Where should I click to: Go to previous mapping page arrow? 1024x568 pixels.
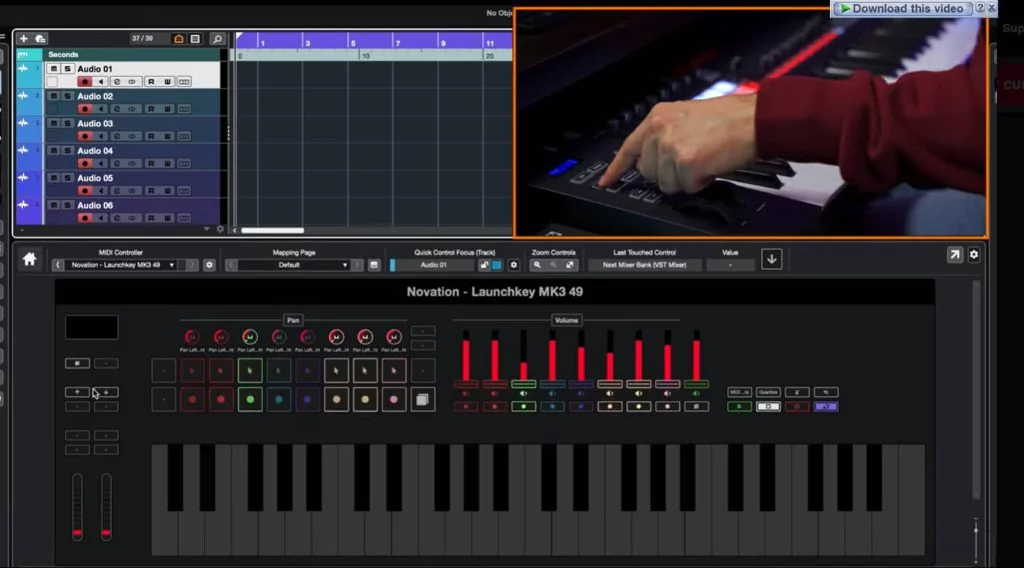[231, 265]
